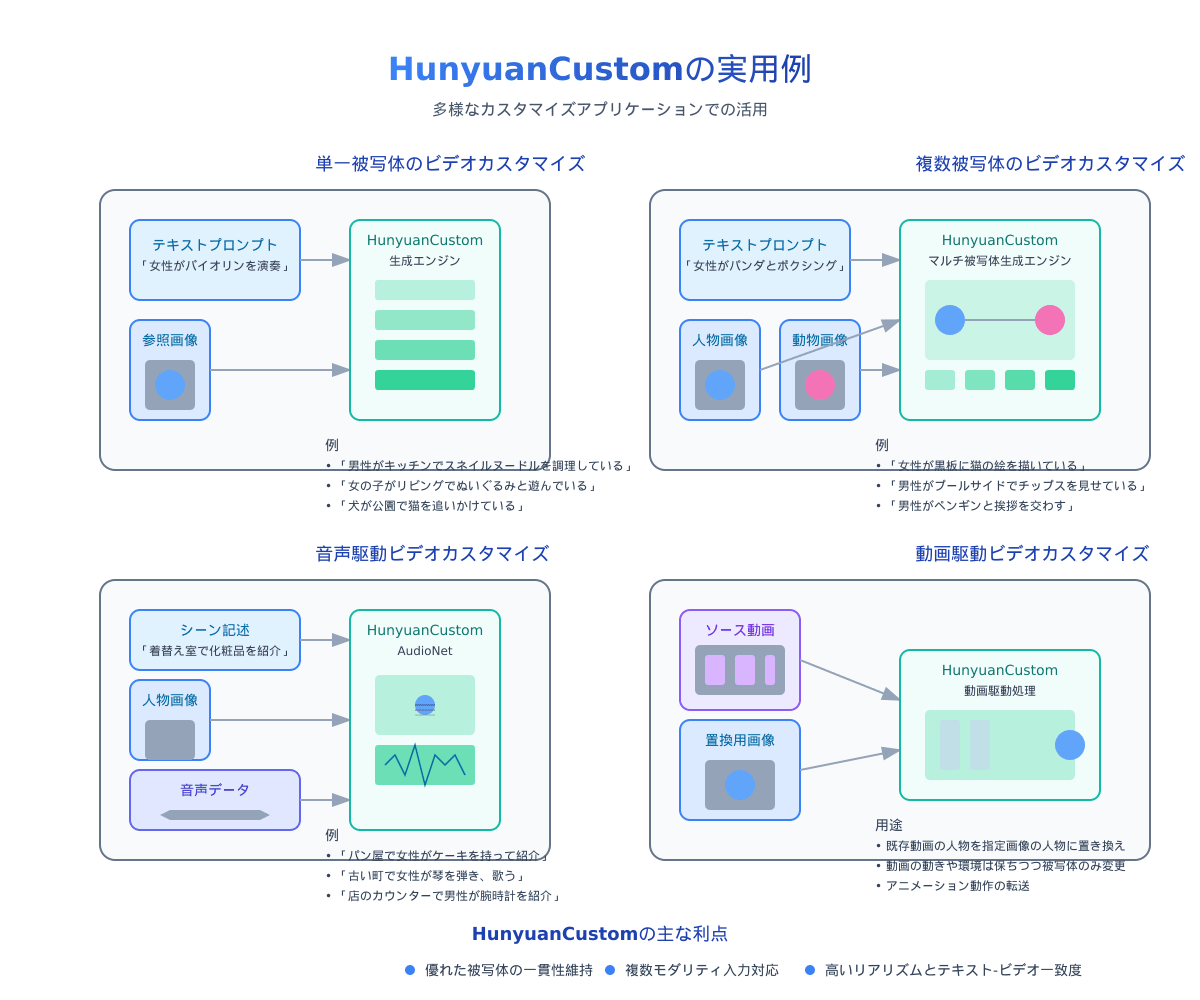Click the 動物画像 label
Screen dimensions: 1200x1000
tap(820, 340)
